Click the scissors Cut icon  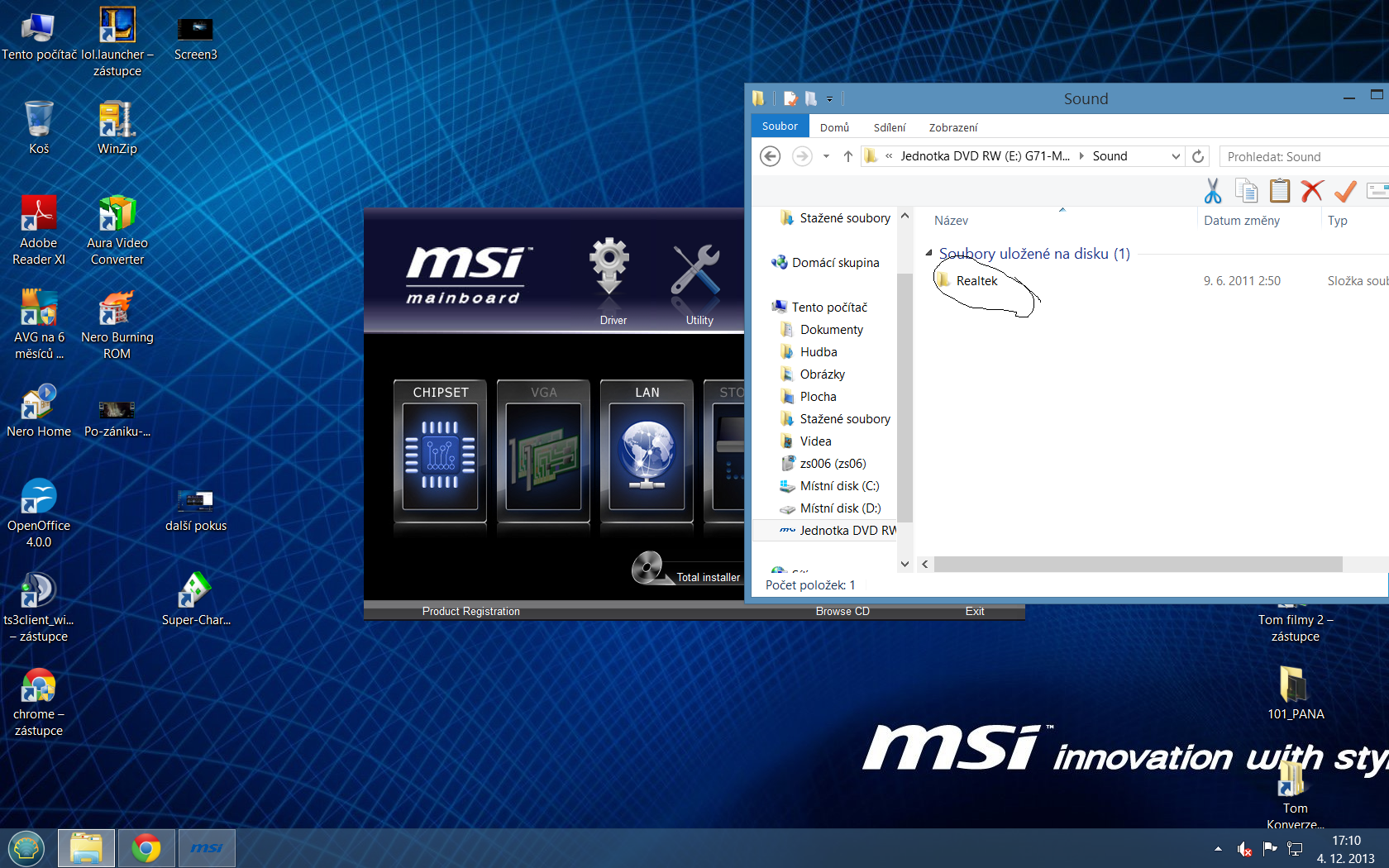1213,191
